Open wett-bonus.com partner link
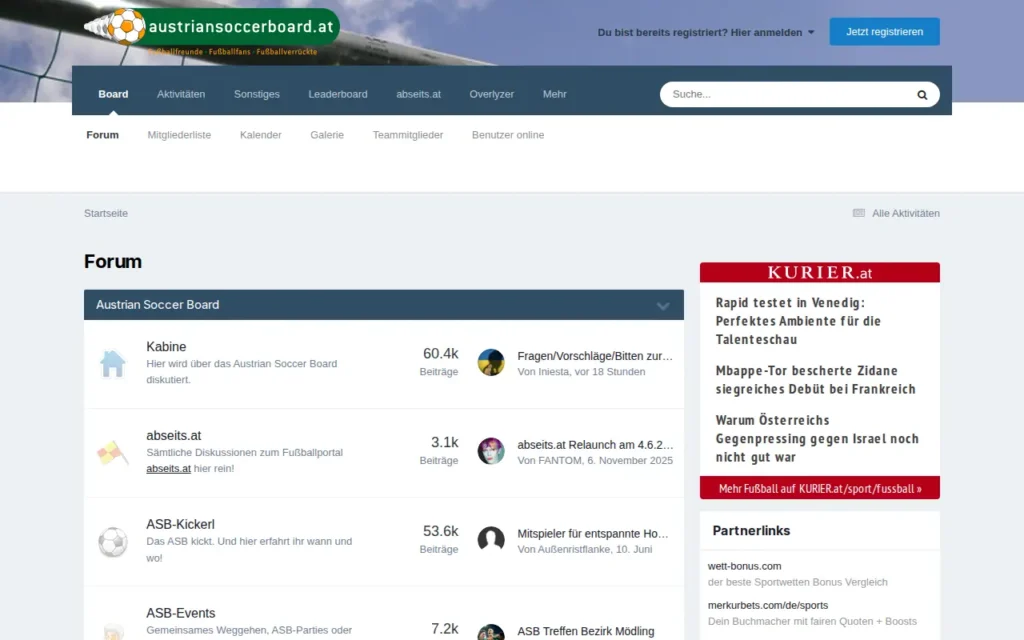This screenshot has height=640, width=1024. (x=744, y=566)
